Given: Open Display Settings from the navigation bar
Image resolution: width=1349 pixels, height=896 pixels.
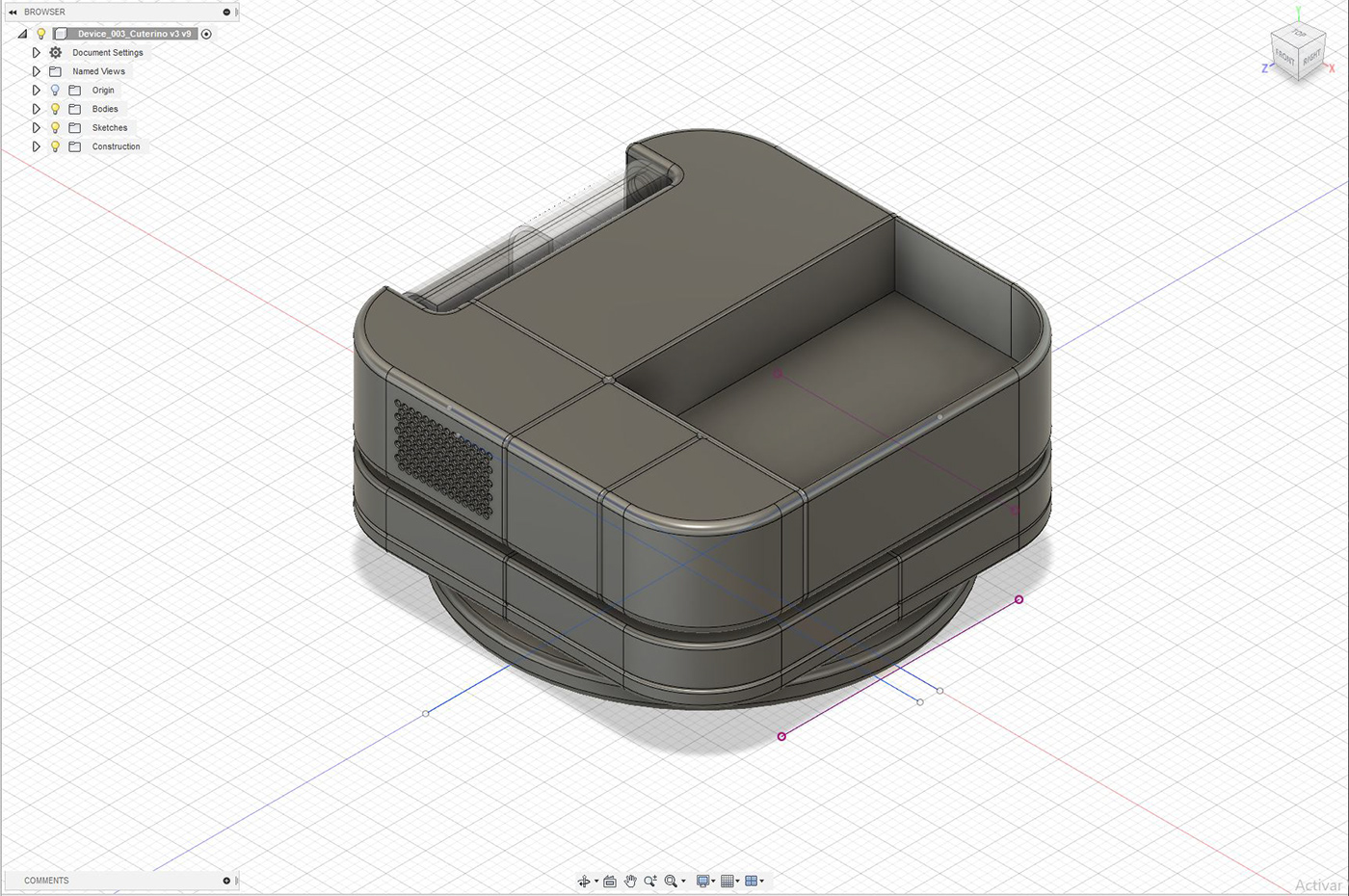Looking at the screenshot, I should 702,881.
